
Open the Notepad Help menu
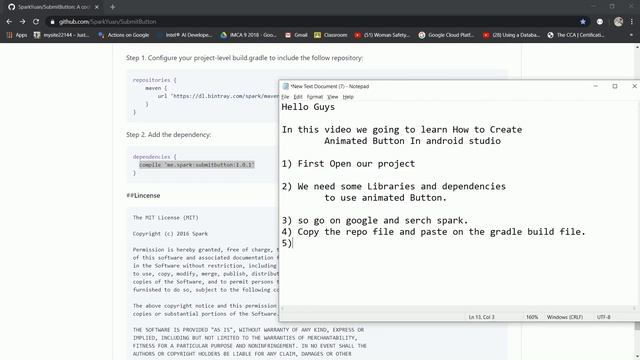pyautogui.click(x=348, y=97)
